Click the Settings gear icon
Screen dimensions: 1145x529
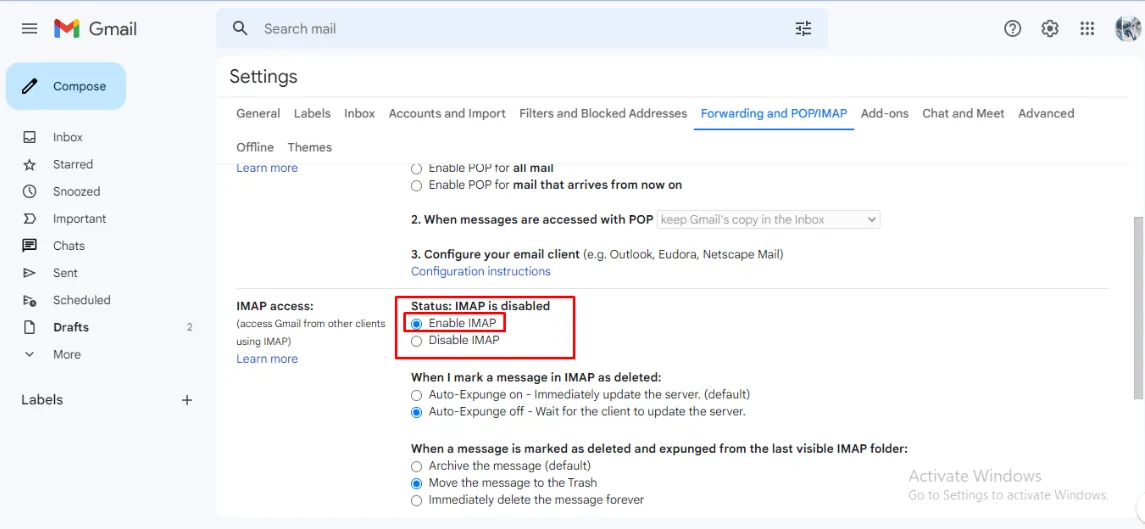[x=1049, y=29]
